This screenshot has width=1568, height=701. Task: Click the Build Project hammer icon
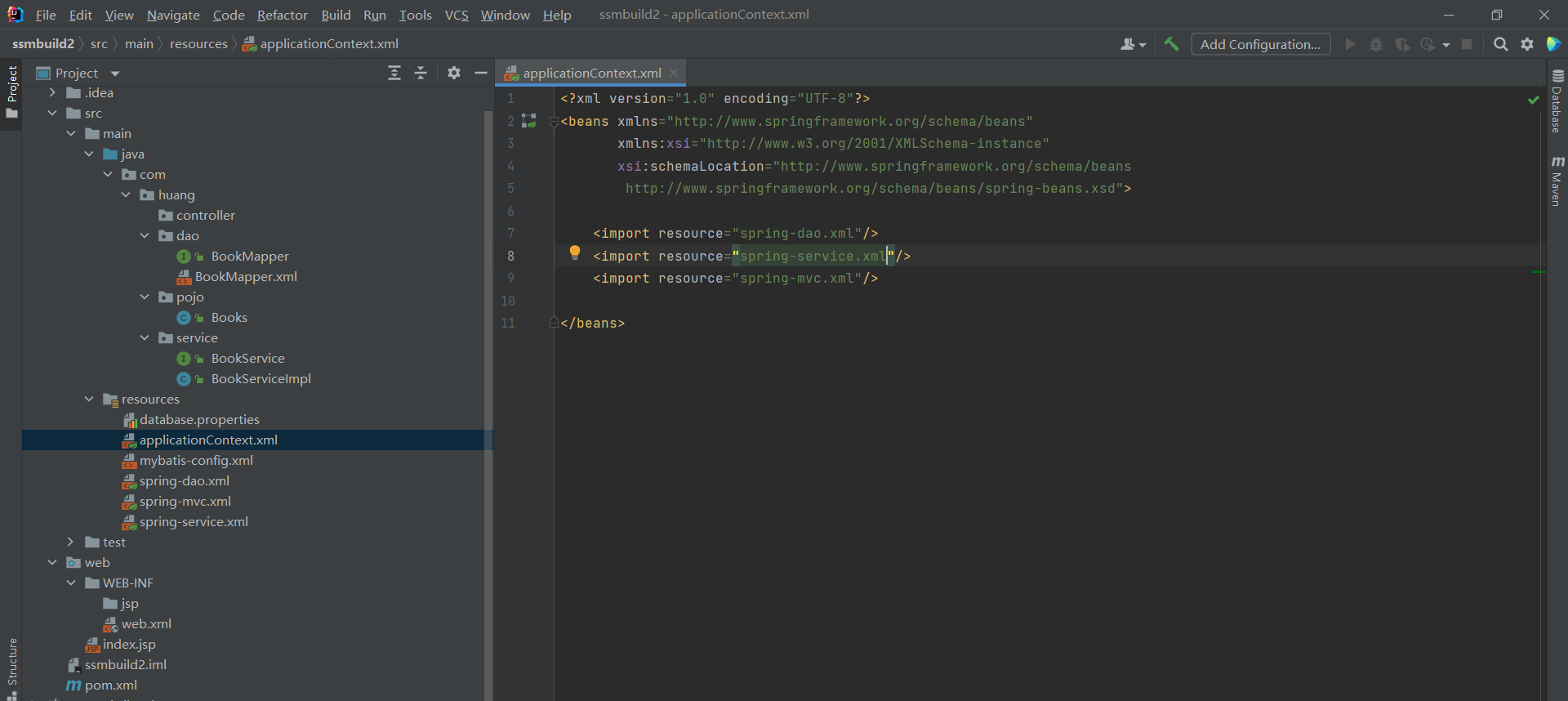(1171, 44)
